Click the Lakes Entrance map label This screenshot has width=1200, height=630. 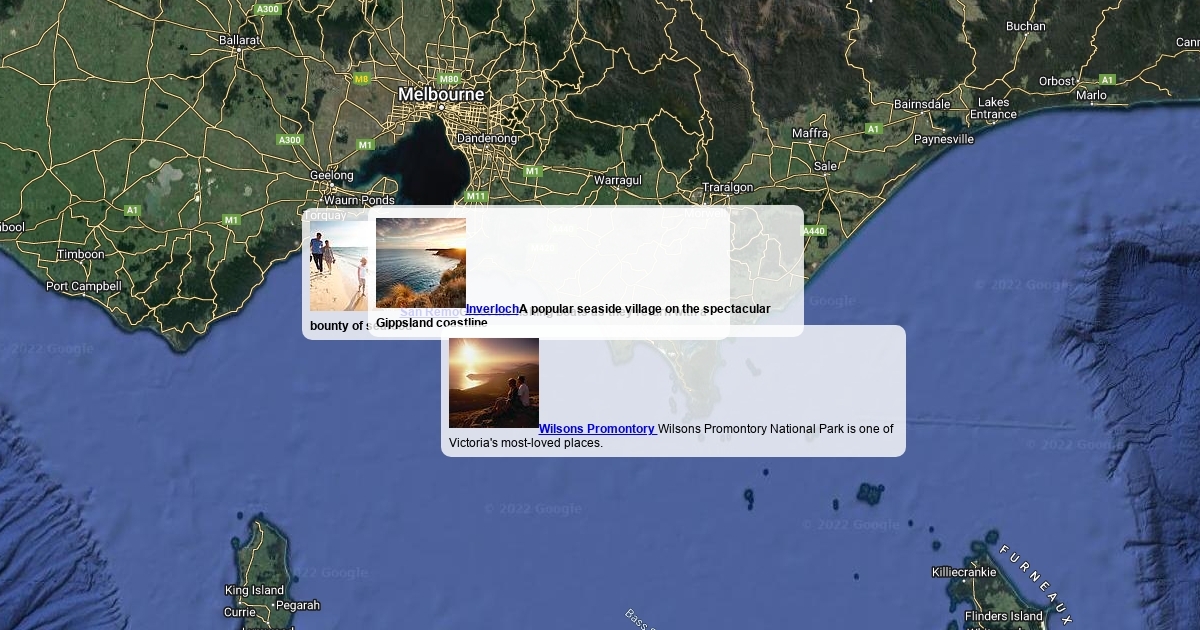coord(993,108)
